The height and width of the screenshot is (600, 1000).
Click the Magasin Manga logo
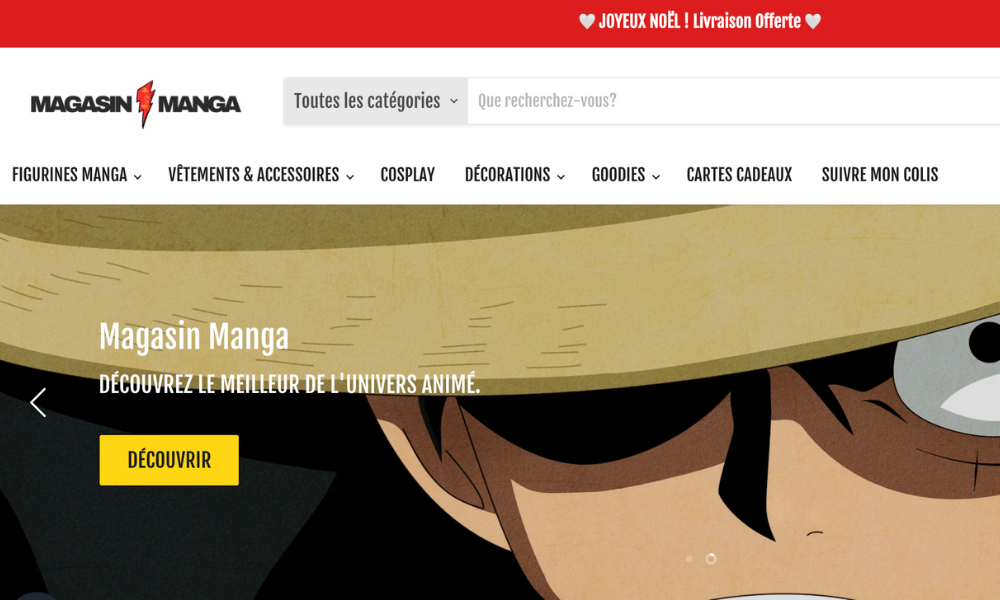click(135, 103)
